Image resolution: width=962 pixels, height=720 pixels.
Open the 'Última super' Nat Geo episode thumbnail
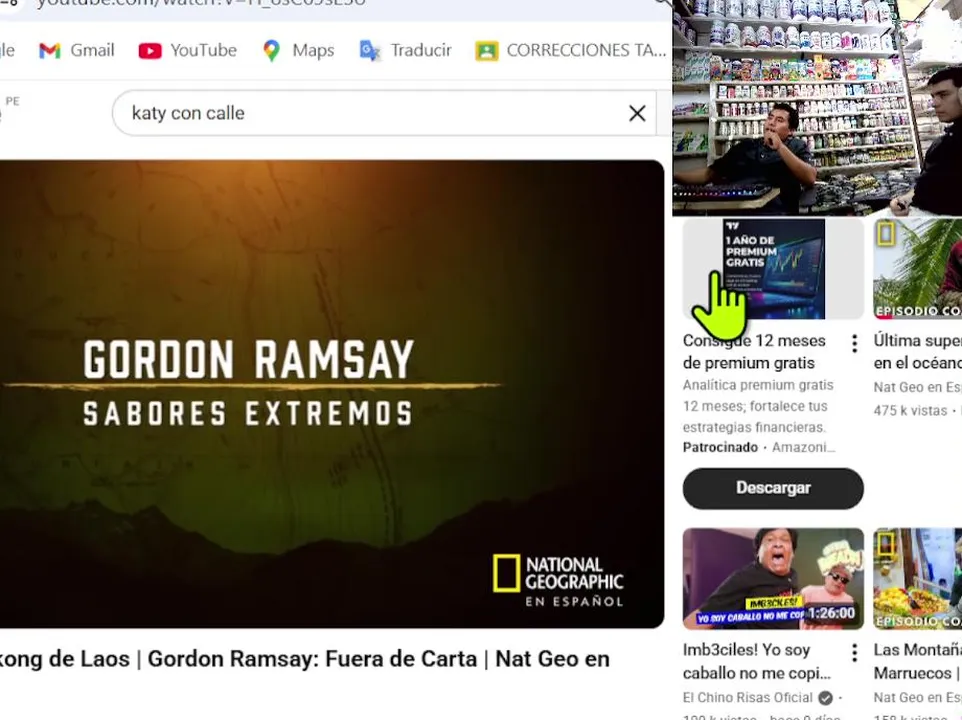(x=918, y=269)
